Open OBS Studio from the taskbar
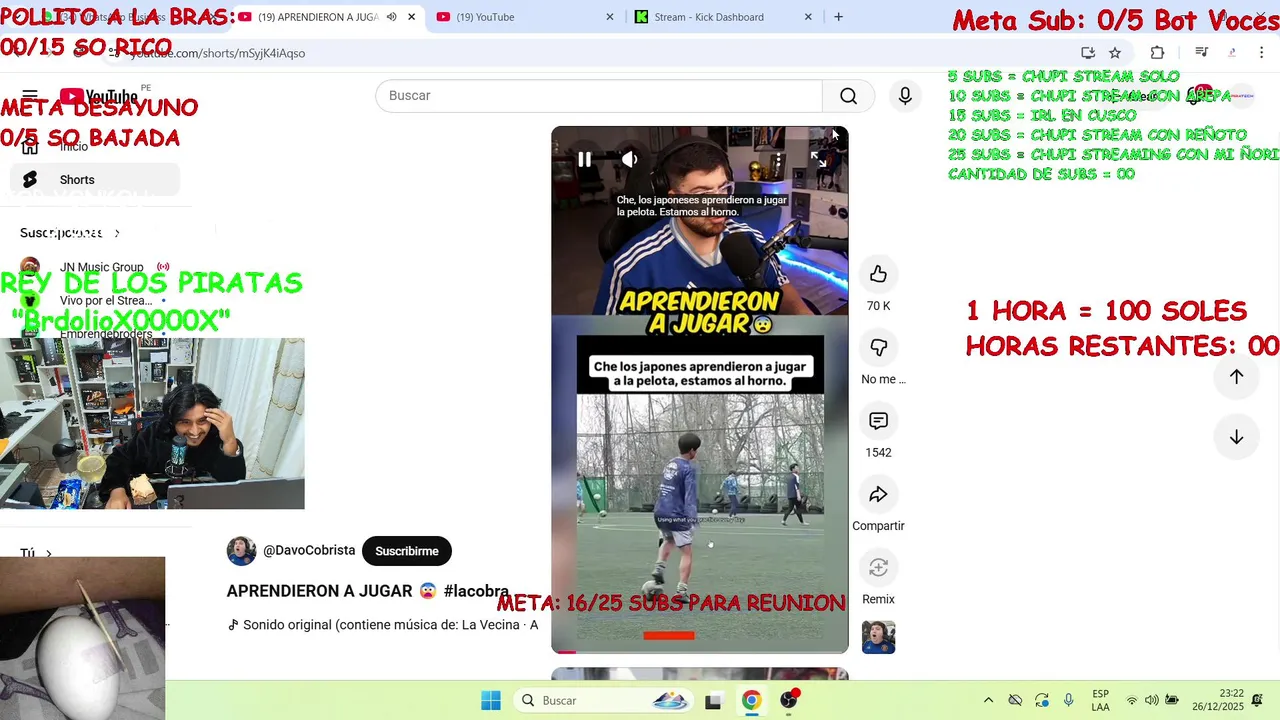The height and width of the screenshot is (720, 1280). (790, 700)
